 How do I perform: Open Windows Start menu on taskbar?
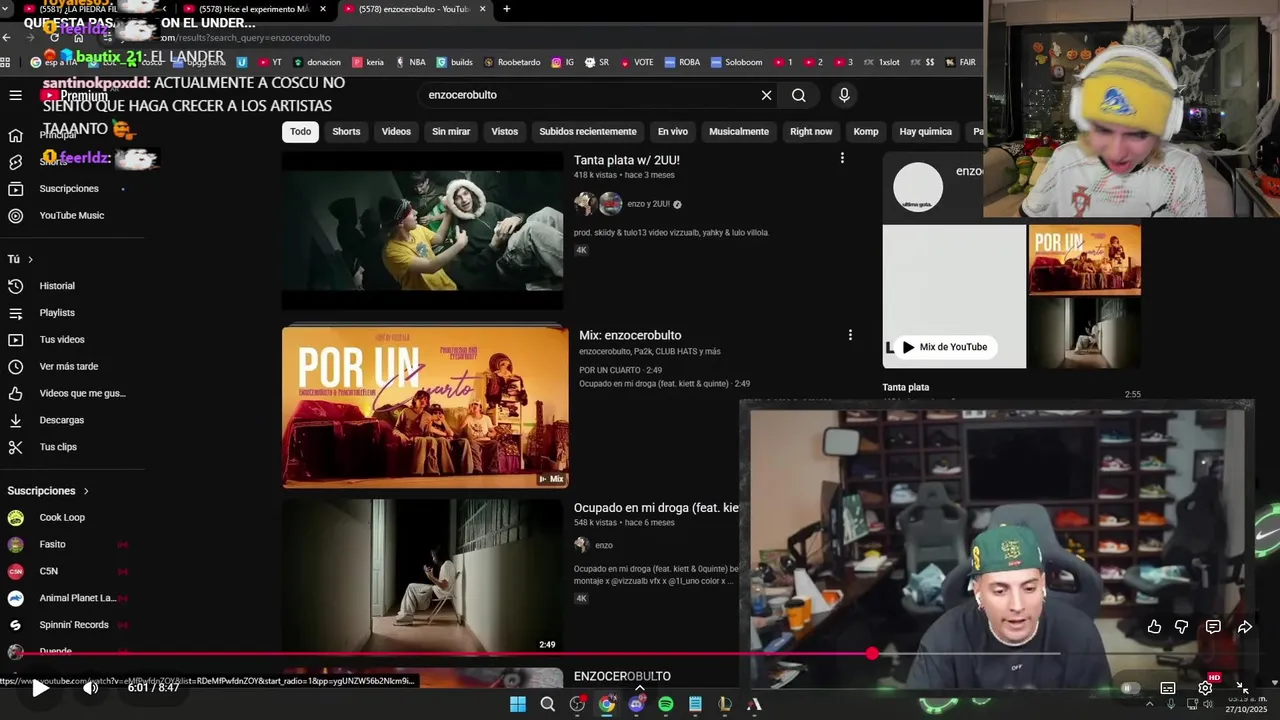[518, 704]
